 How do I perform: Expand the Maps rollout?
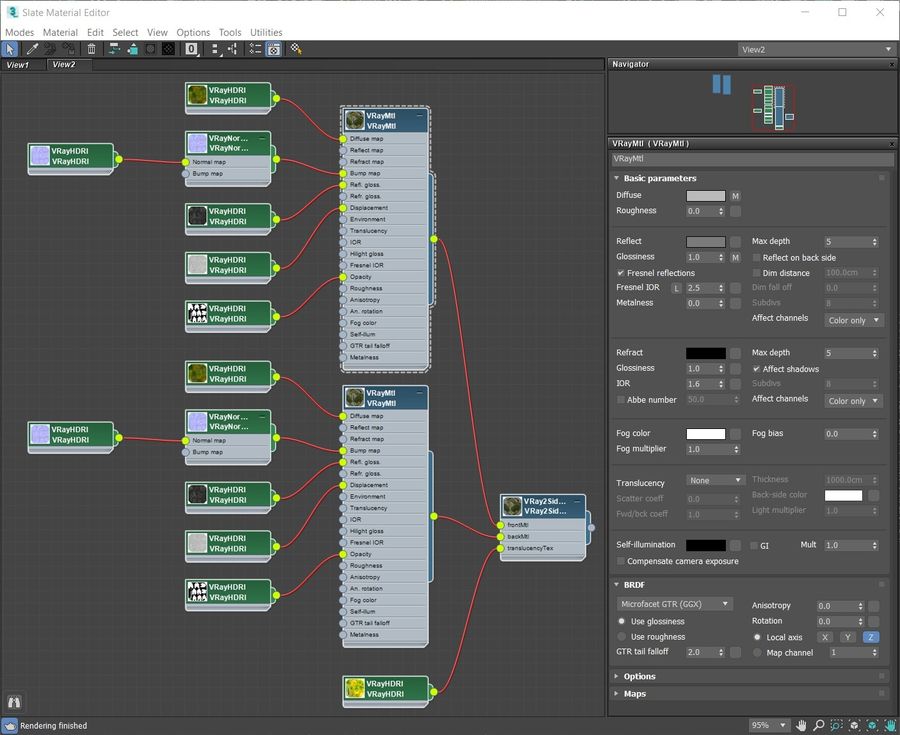click(x=616, y=694)
